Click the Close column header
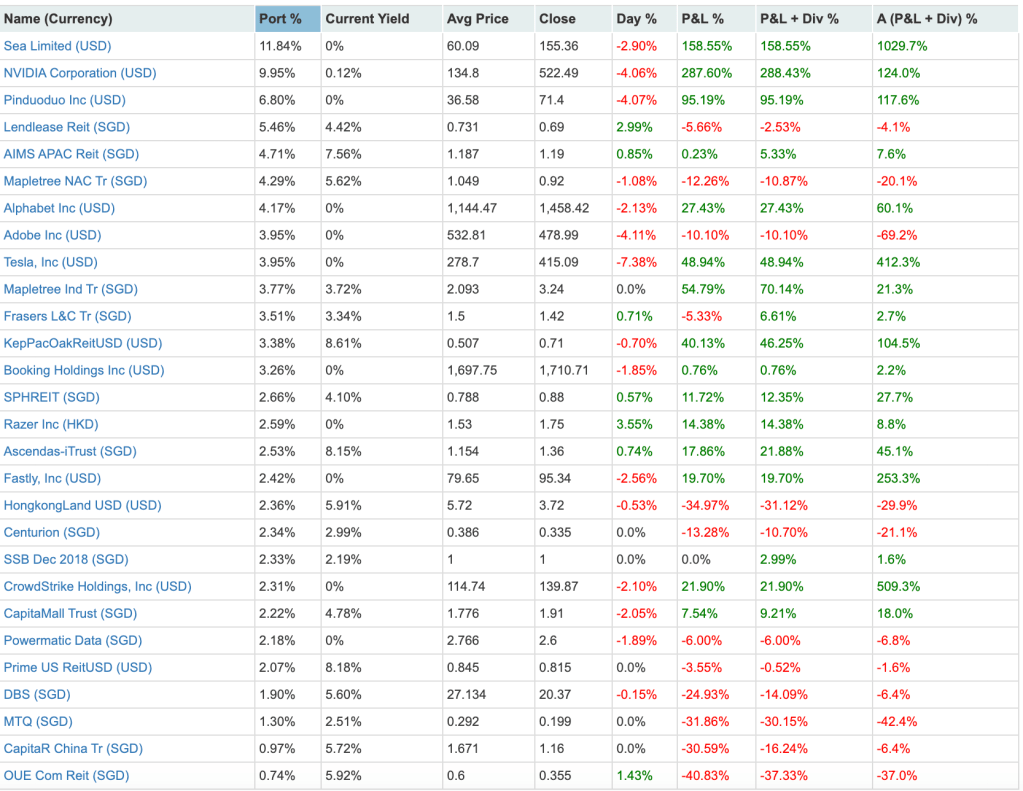The width and height of the screenshot is (1023, 791). coord(557,19)
